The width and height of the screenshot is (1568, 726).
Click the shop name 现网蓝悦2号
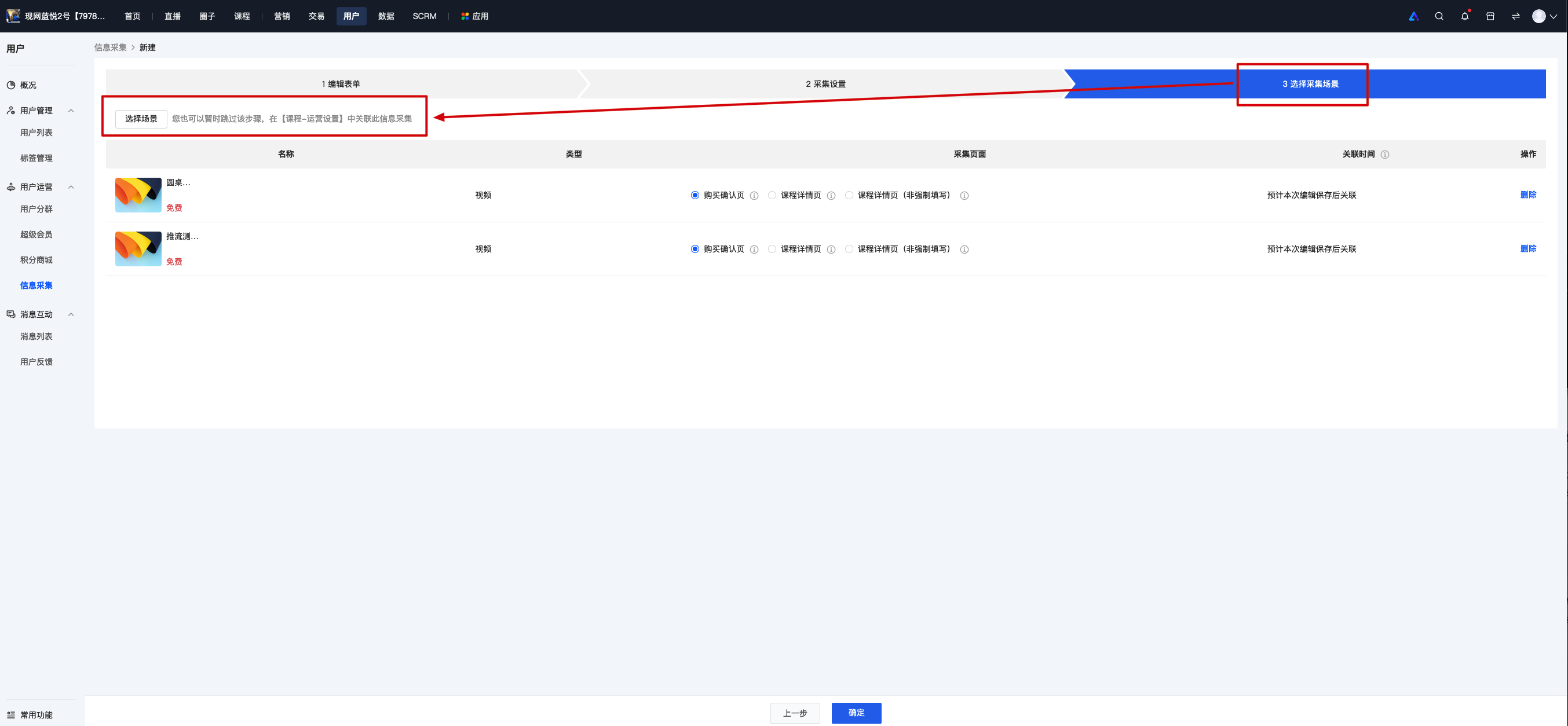[x=65, y=16]
